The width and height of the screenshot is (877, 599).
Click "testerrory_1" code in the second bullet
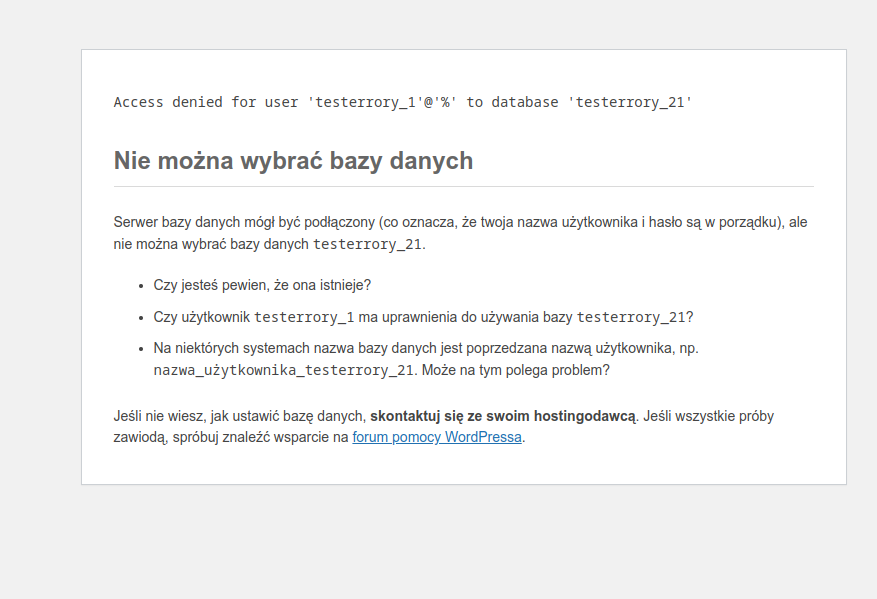[304, 318]
